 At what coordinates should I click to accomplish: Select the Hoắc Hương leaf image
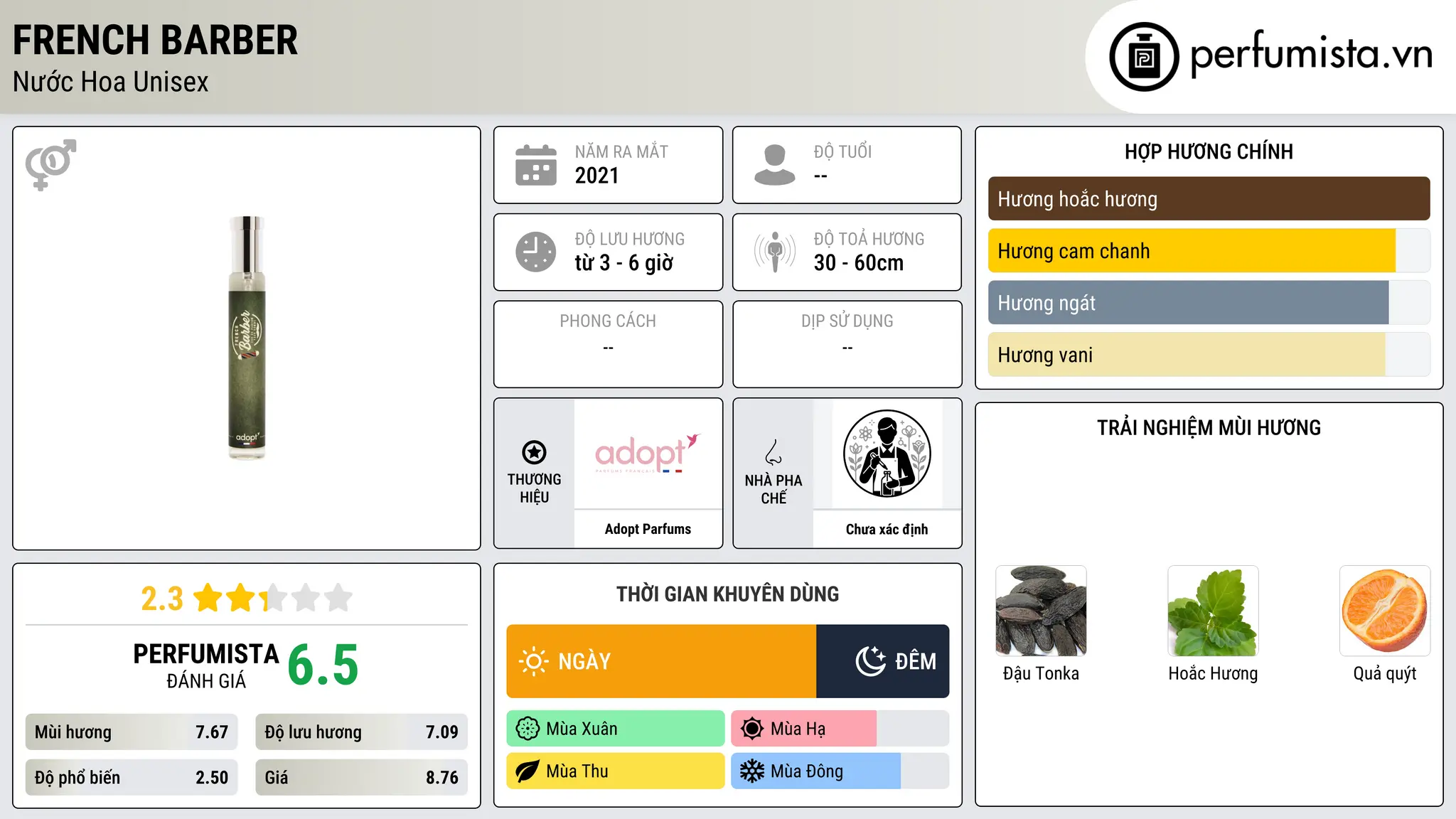[1213, 611]
